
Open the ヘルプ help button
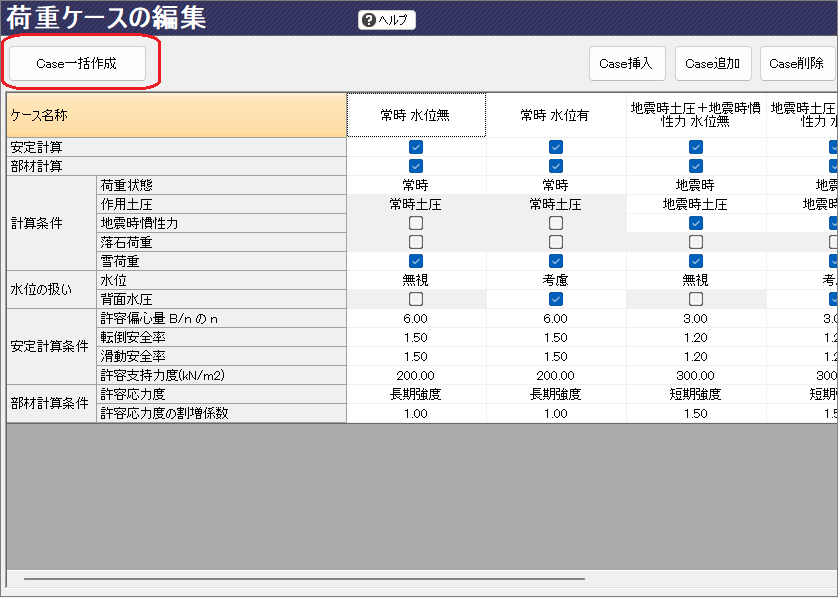pyautogui.click(x=386, y=20)
